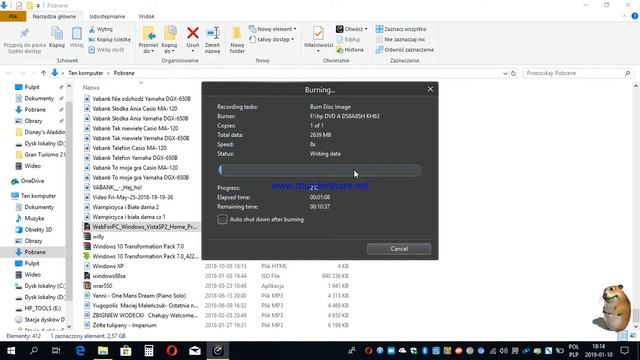Viewport: 640px width, 360px height.
Task: Open Mail app from taskbar
Action: [195, 351]
